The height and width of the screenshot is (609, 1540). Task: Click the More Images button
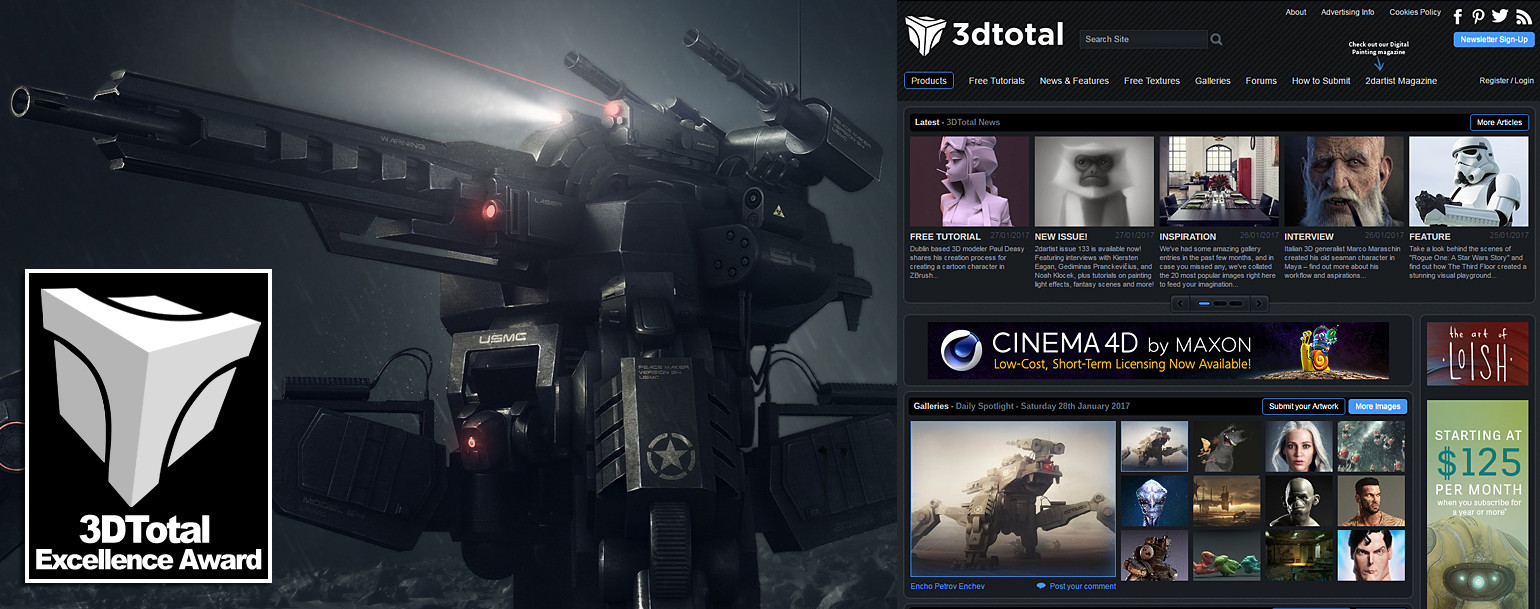pos(1377,406)
